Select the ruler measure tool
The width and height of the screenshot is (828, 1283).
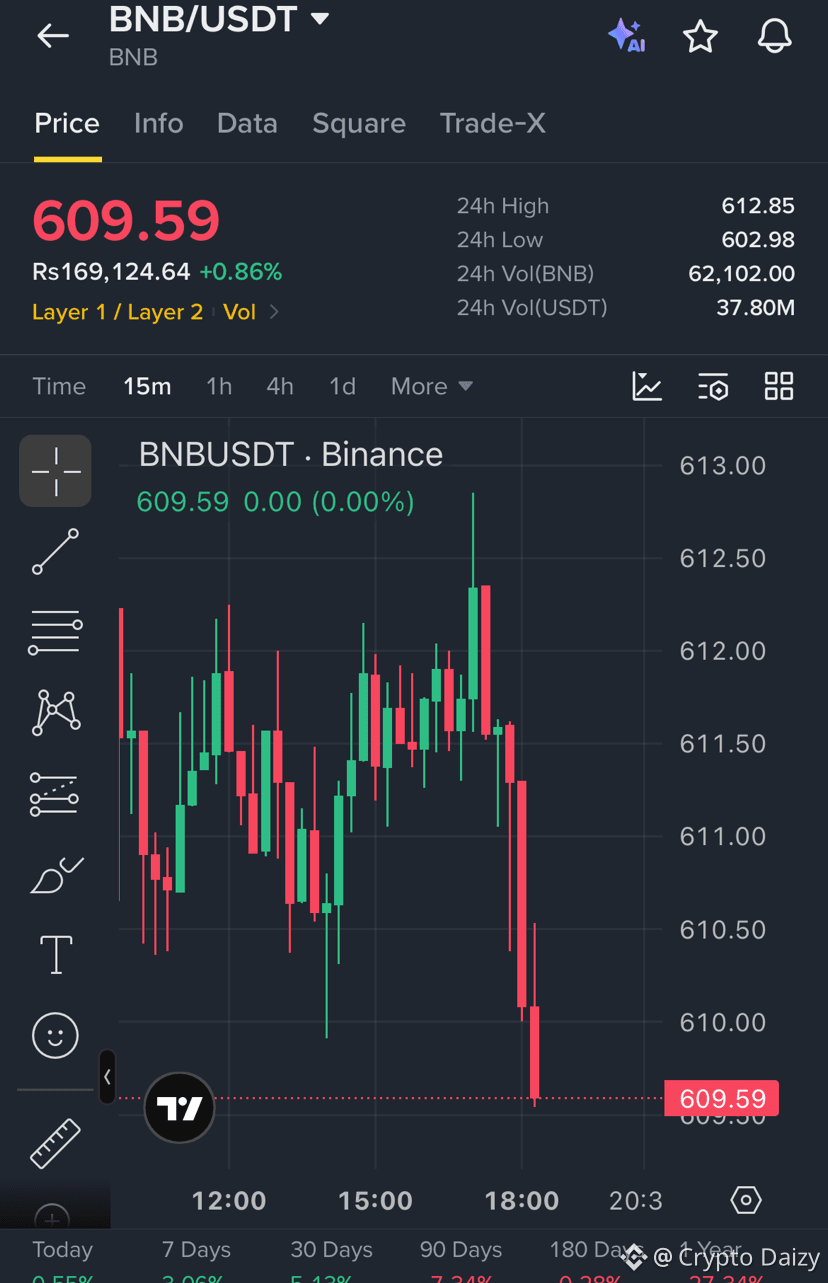55,1143
